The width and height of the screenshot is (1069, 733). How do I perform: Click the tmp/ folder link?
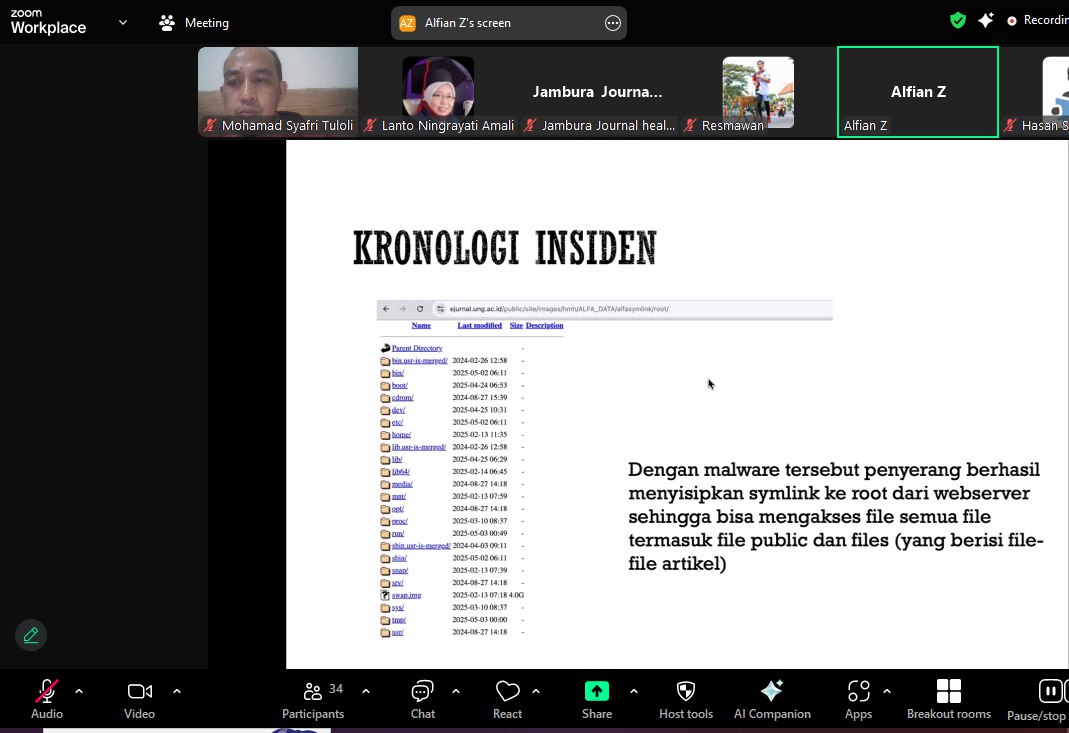tap(399, 620)
